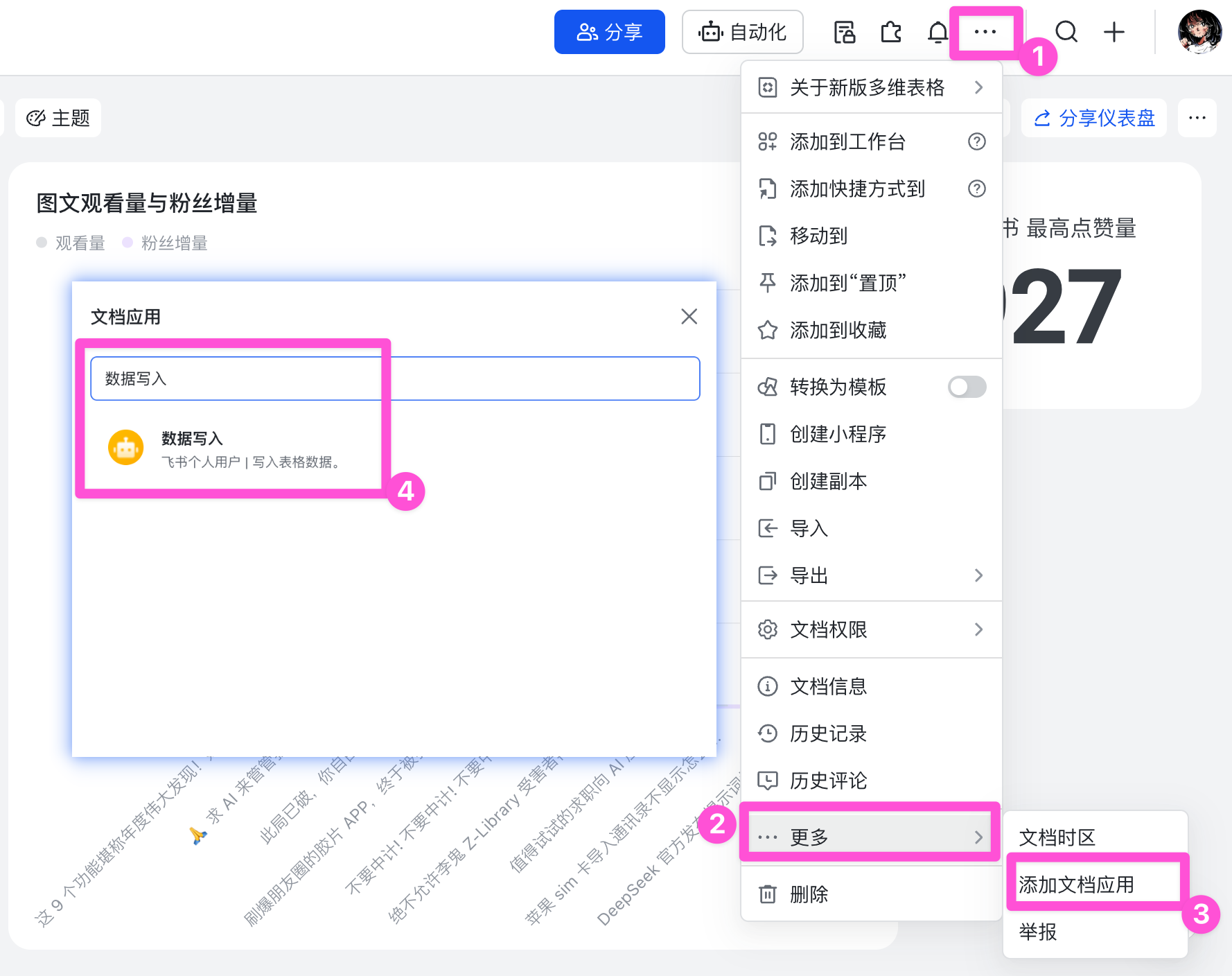Screen dimensions: 1232x976
Task: Toggle the 粉丝增量 legend item
Action: [165, 243]
